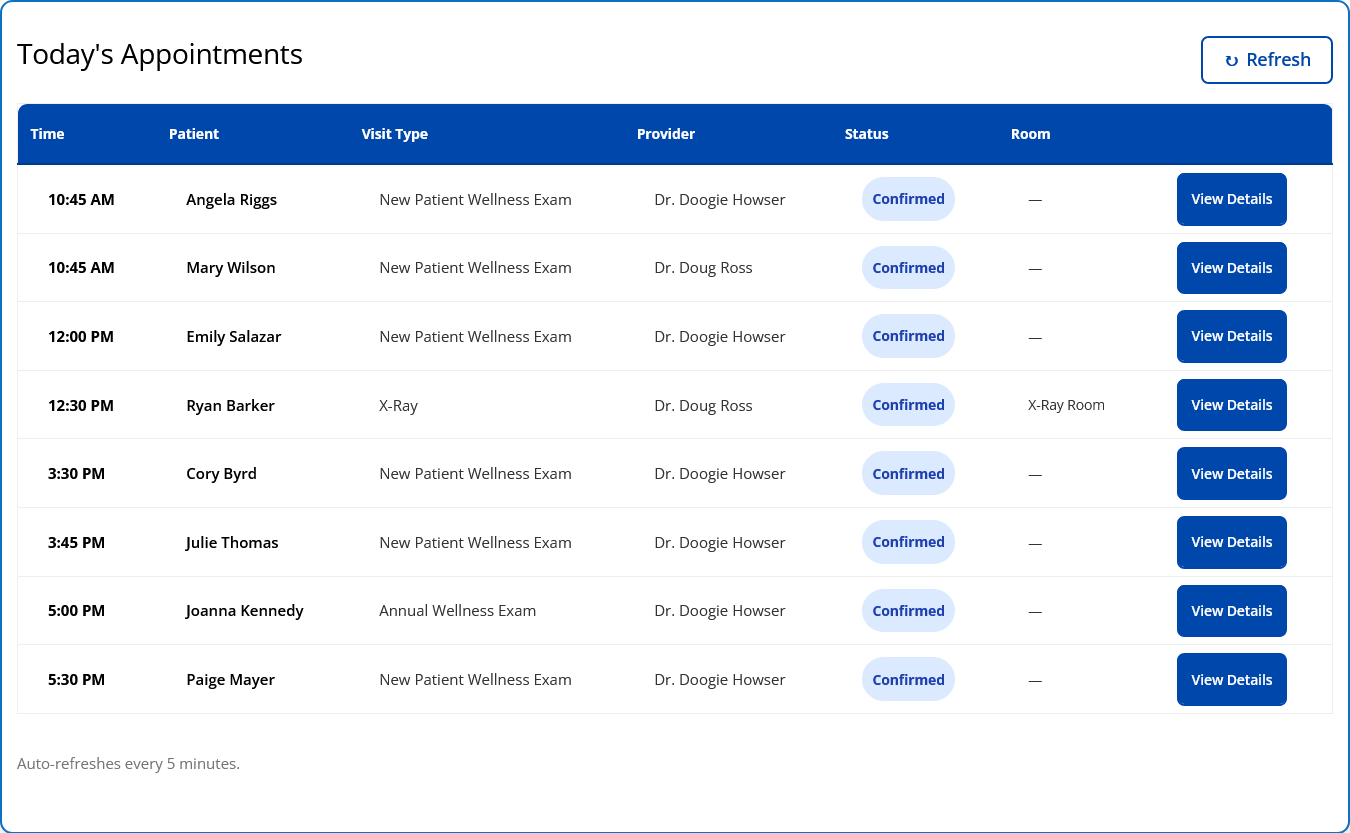Screen dimensions: 1350x833
Task: View details for Joanna Kennedy
Action: [x=1231, y=611]
